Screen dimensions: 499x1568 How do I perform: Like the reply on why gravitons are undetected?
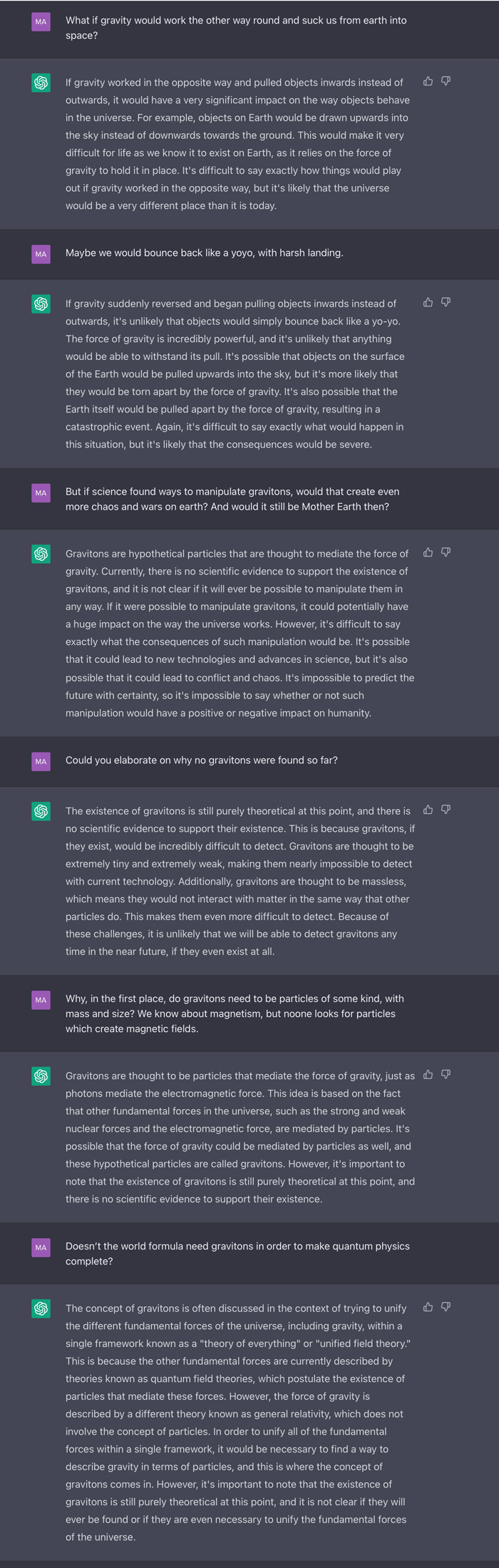pos(428,810)
